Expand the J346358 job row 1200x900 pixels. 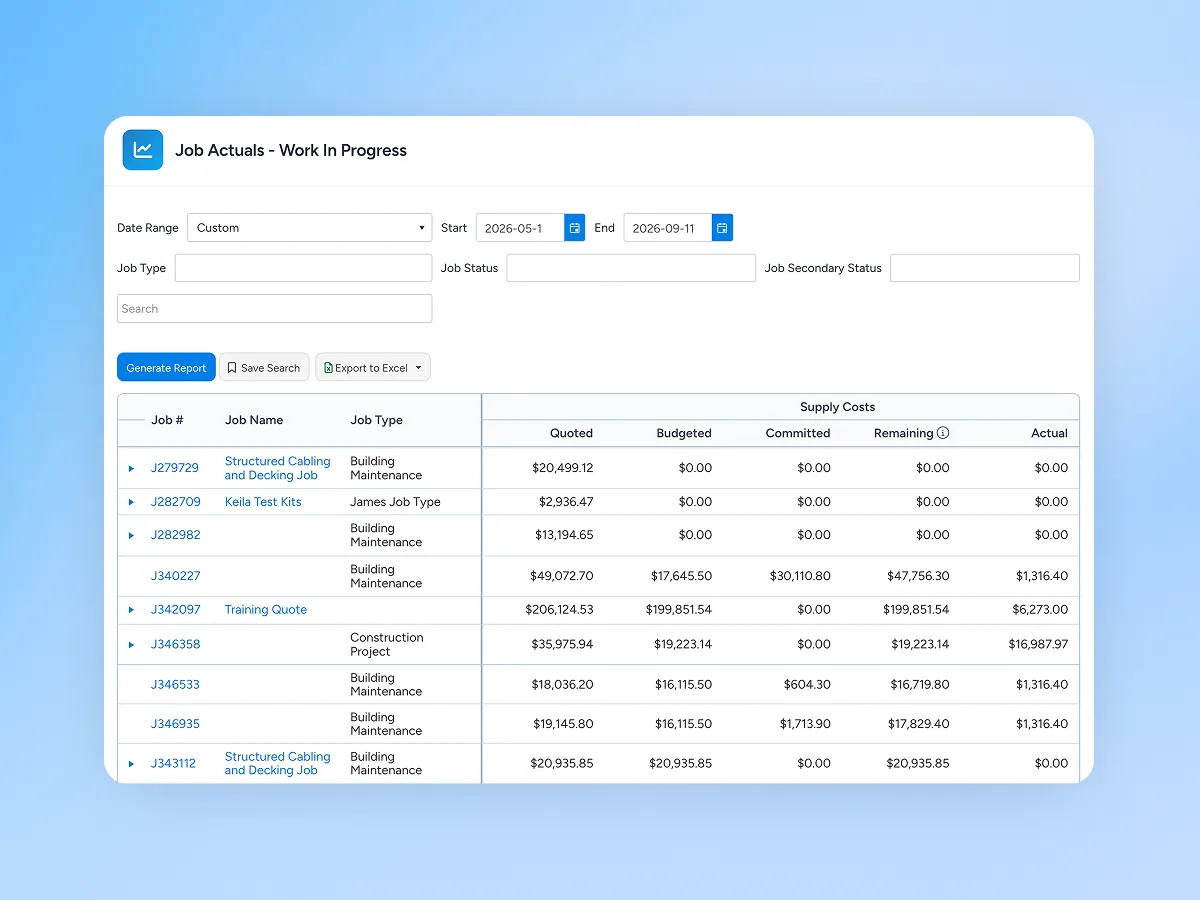point(131,645)
